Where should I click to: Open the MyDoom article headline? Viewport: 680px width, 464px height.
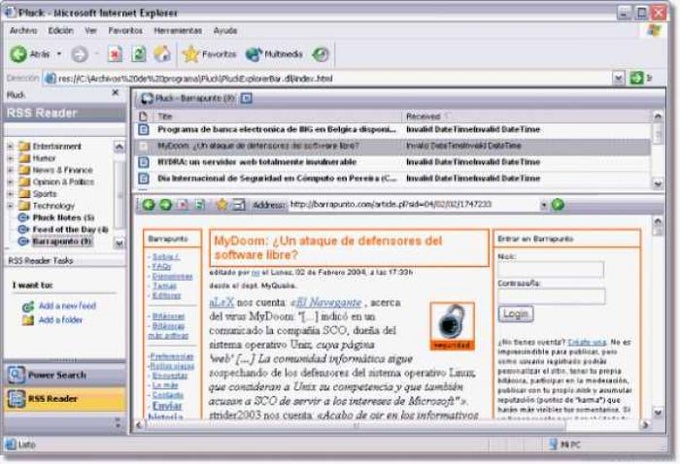tap(328, 248)
